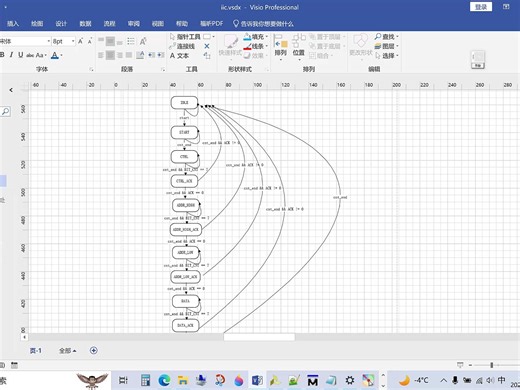Open the Arrange (排列) dropdown
The image size is (520, 390).
tap(280, 47)
